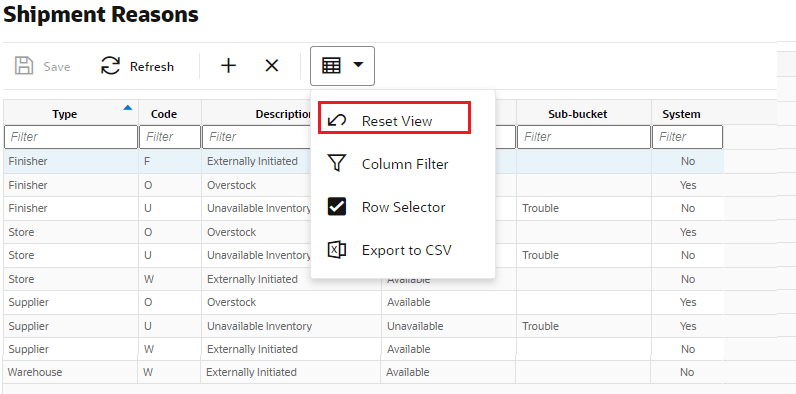Screen dimensions: 796x394
Task: Toggle the Row Selector checkbox
Action: (337, 207)
